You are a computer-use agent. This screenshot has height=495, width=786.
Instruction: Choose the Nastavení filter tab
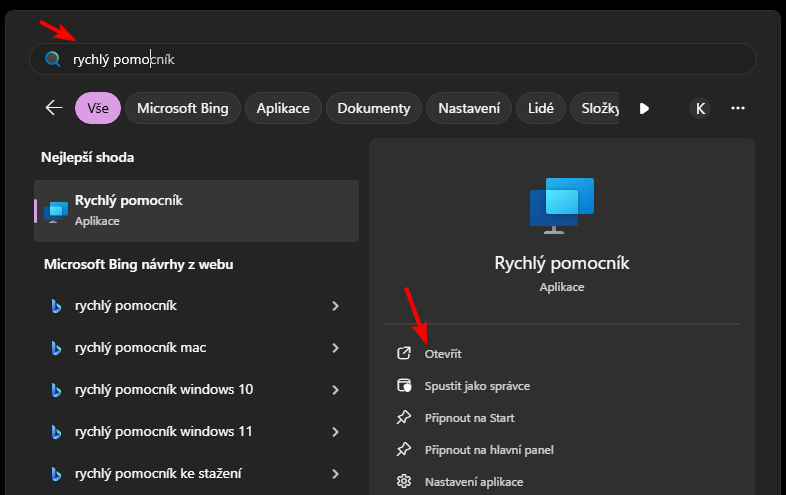coord(470,108)
